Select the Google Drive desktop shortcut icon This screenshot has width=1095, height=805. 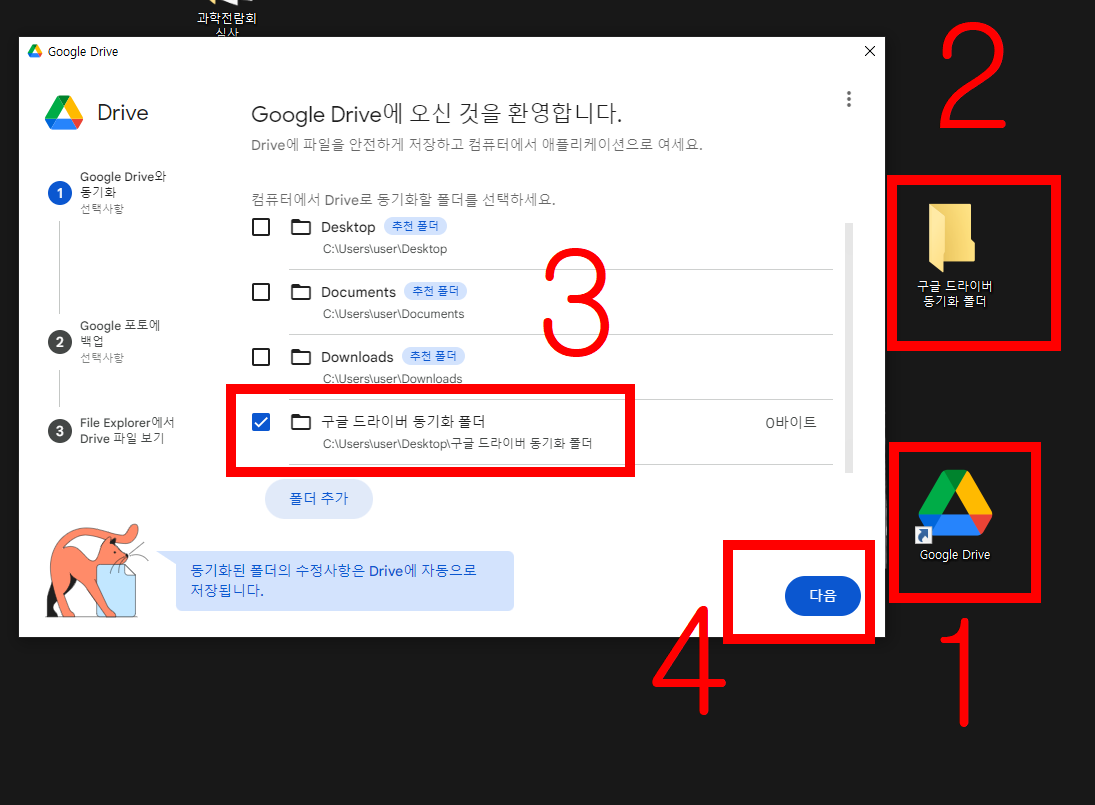click(x=955, y=515)
